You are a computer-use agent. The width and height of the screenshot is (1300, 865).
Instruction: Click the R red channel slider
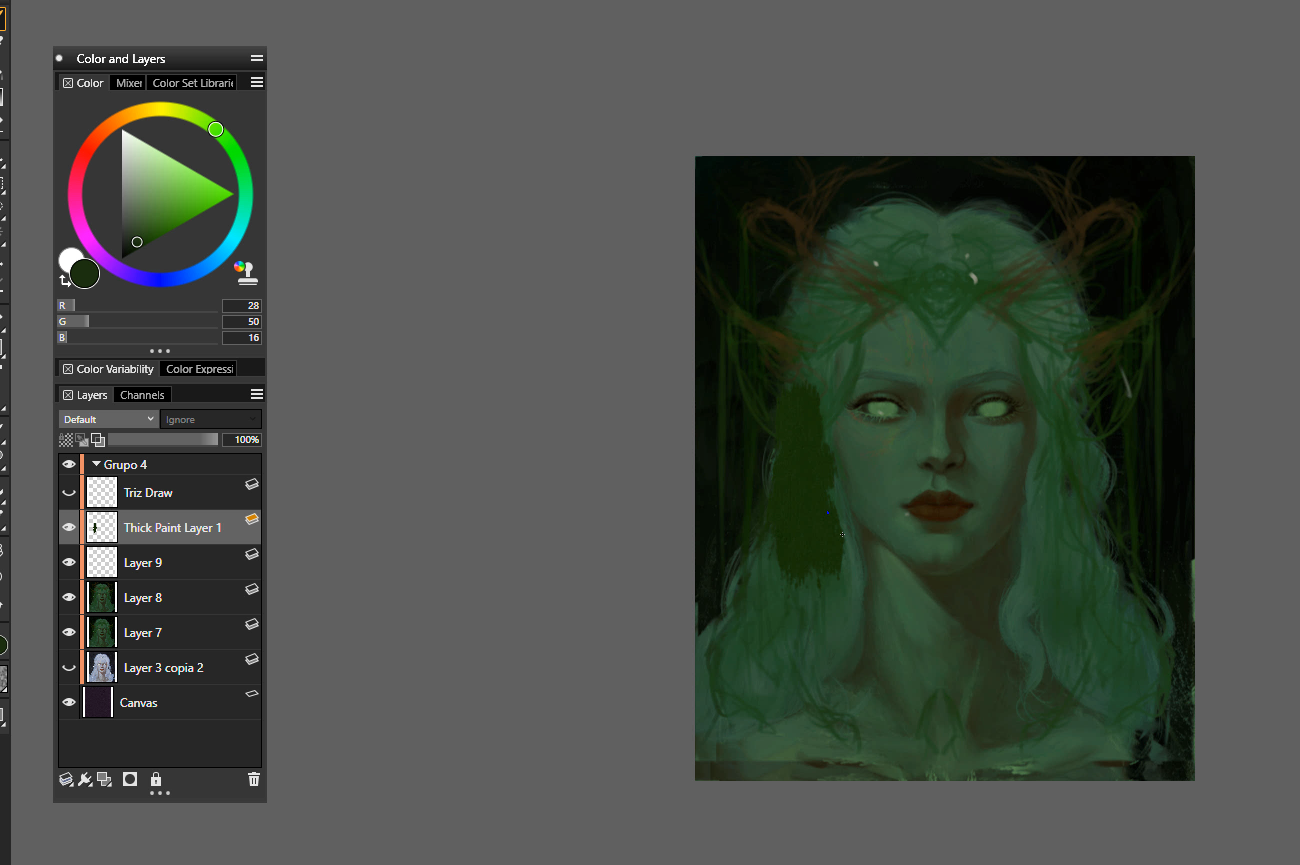[138, 306]
